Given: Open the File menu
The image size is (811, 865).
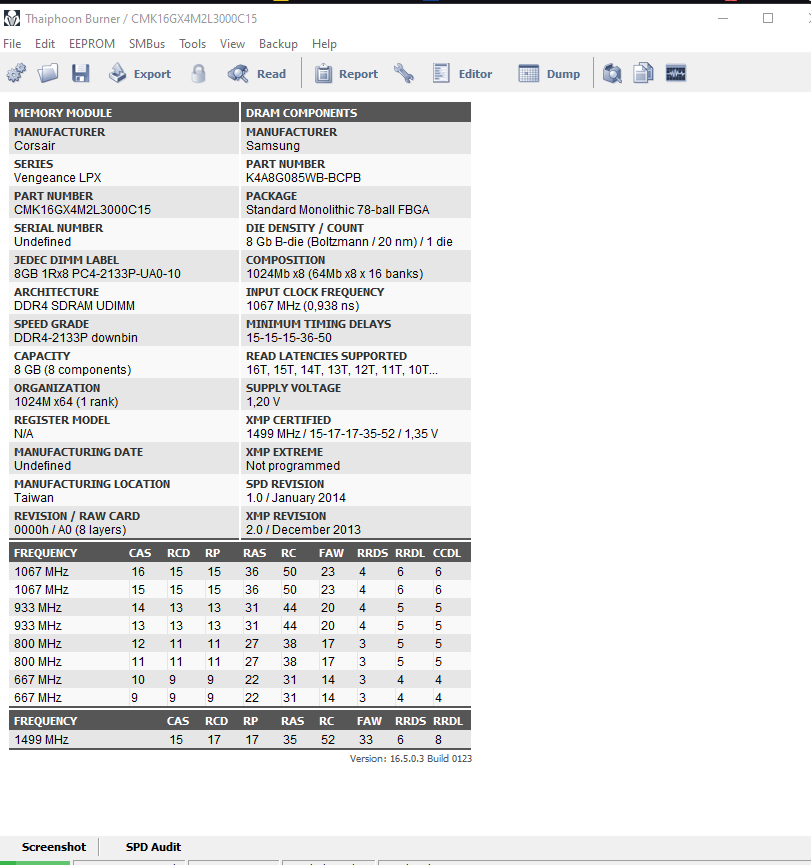Looking at the screenshot, I should (12, 44).
